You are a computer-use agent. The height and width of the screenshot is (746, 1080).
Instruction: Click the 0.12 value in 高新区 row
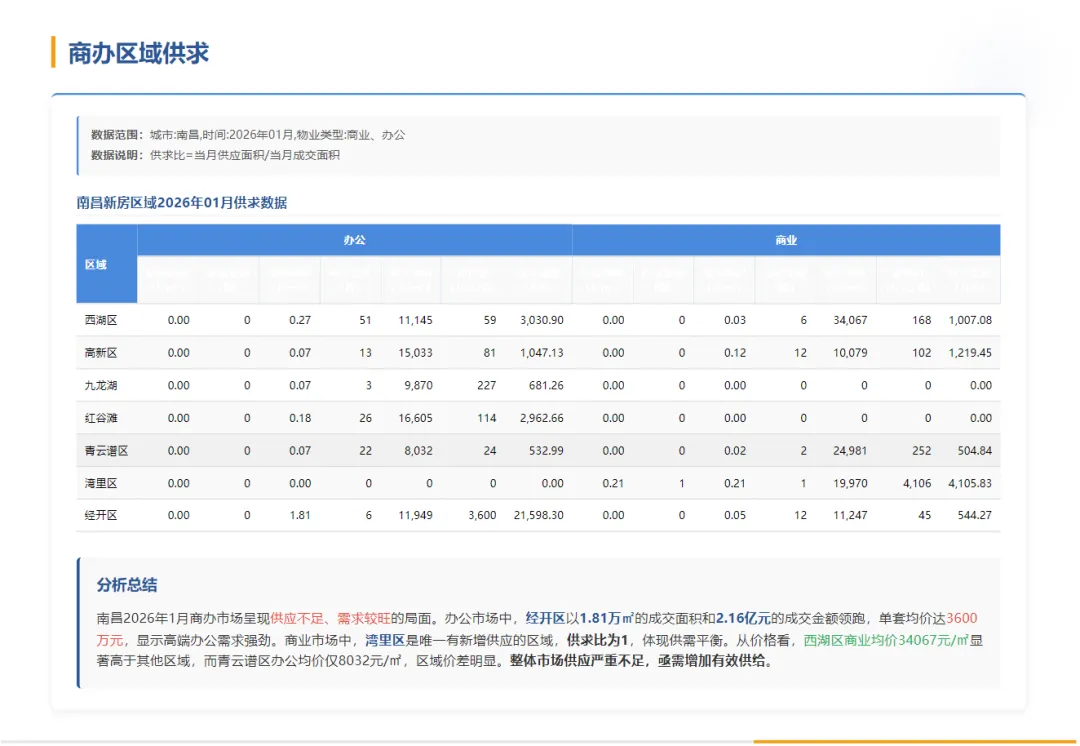pyautogui.click(x=735, y=353)
